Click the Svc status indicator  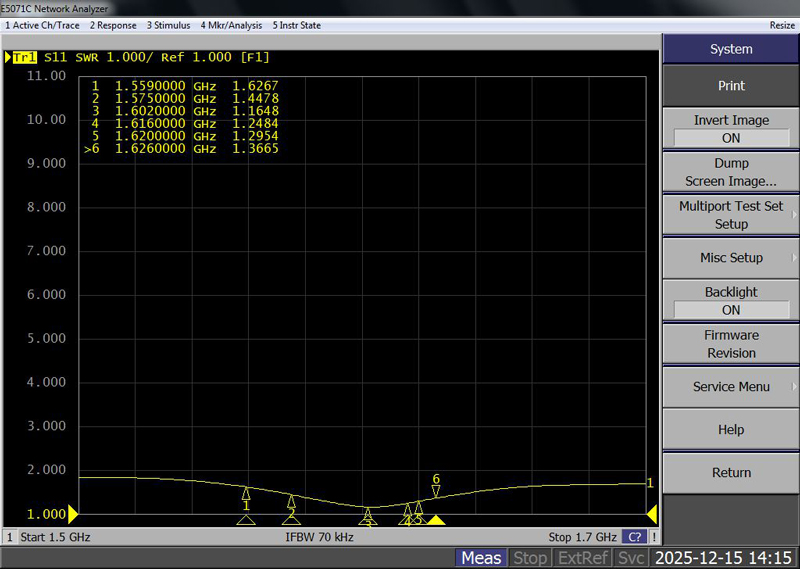pos(631,558)
